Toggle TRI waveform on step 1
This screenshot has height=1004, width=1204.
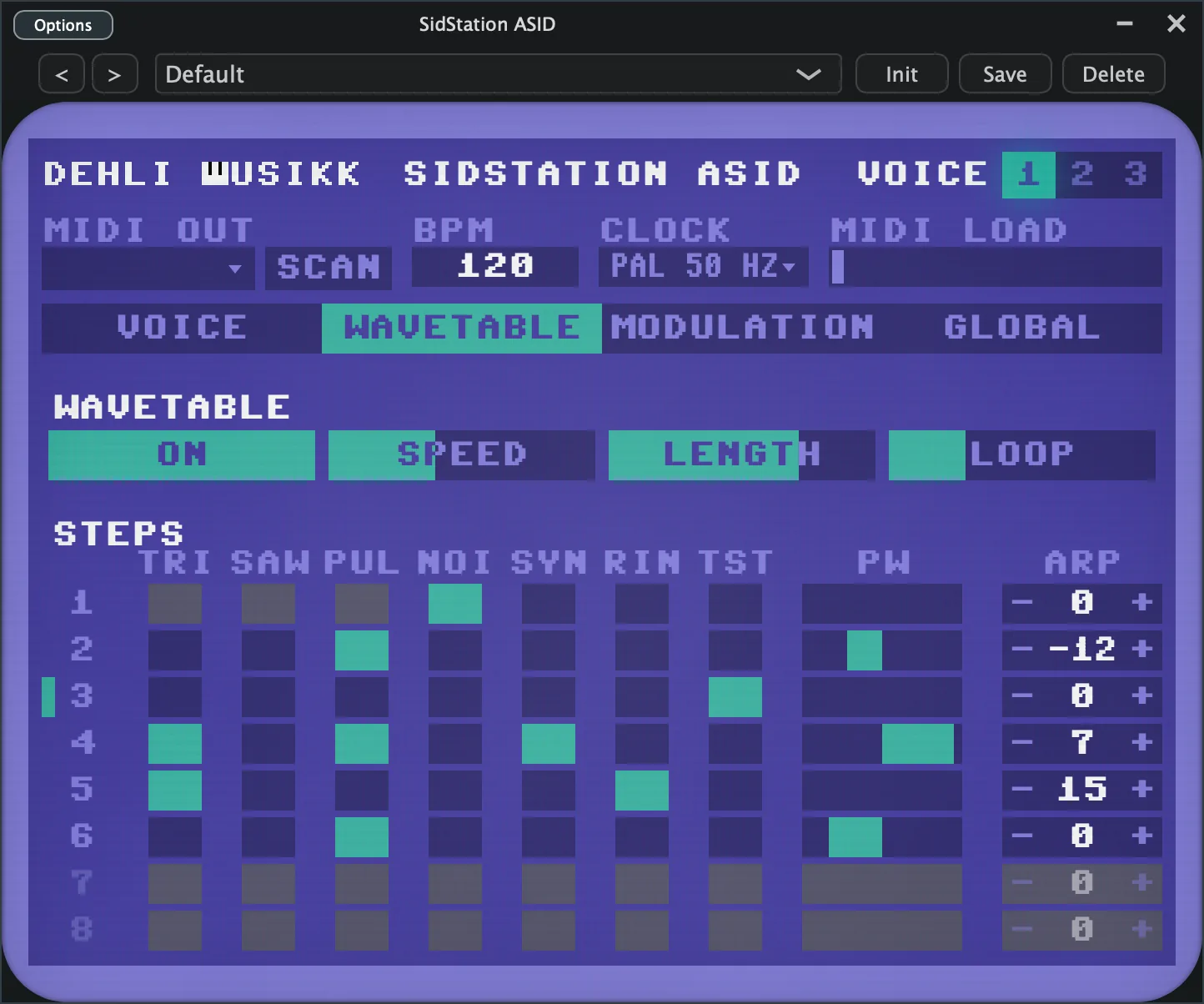[x=175, y=604]
